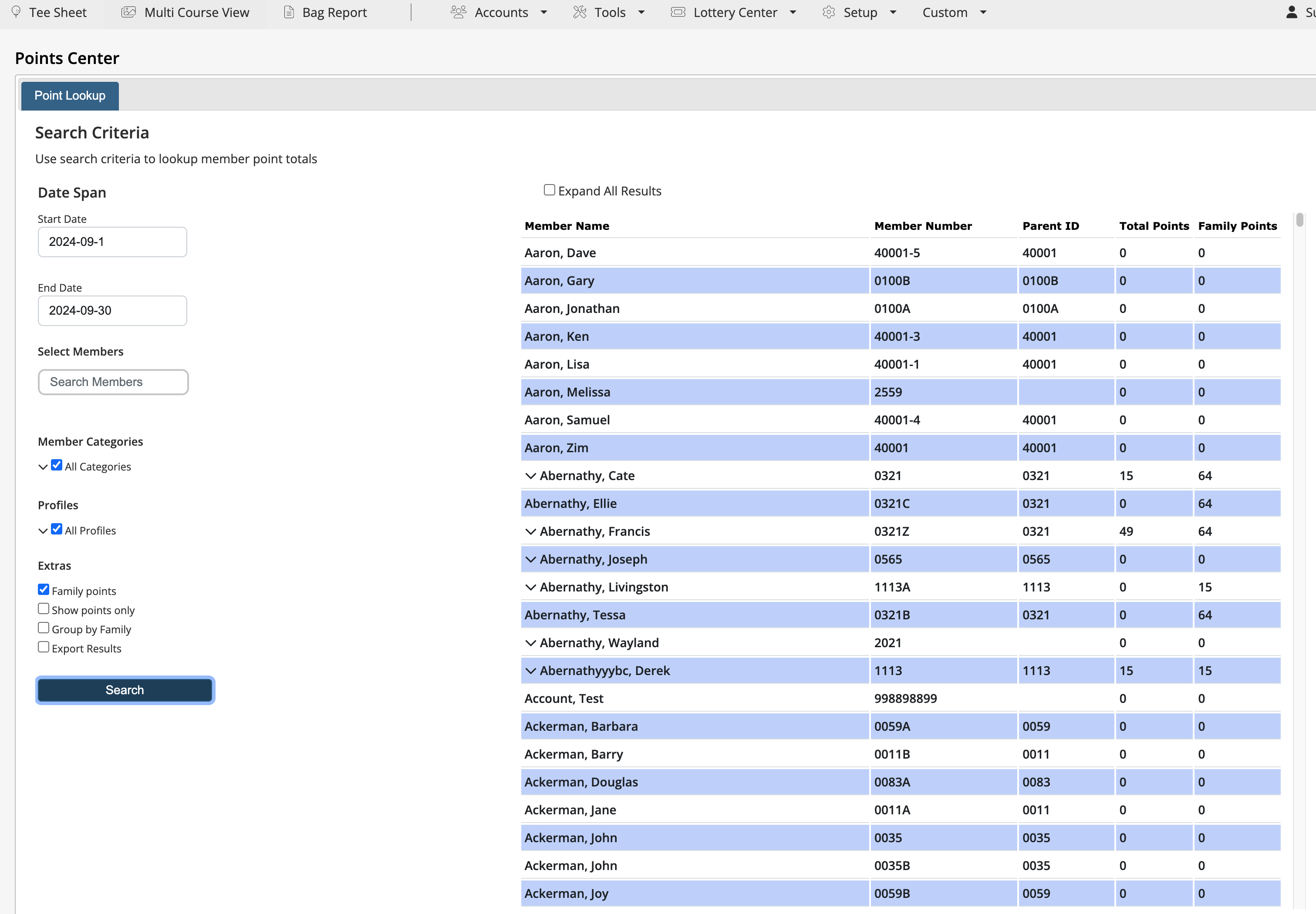Click the Search Members input field
The width and height of the screenshot is (1316, 914).
(x=113, y=383)
